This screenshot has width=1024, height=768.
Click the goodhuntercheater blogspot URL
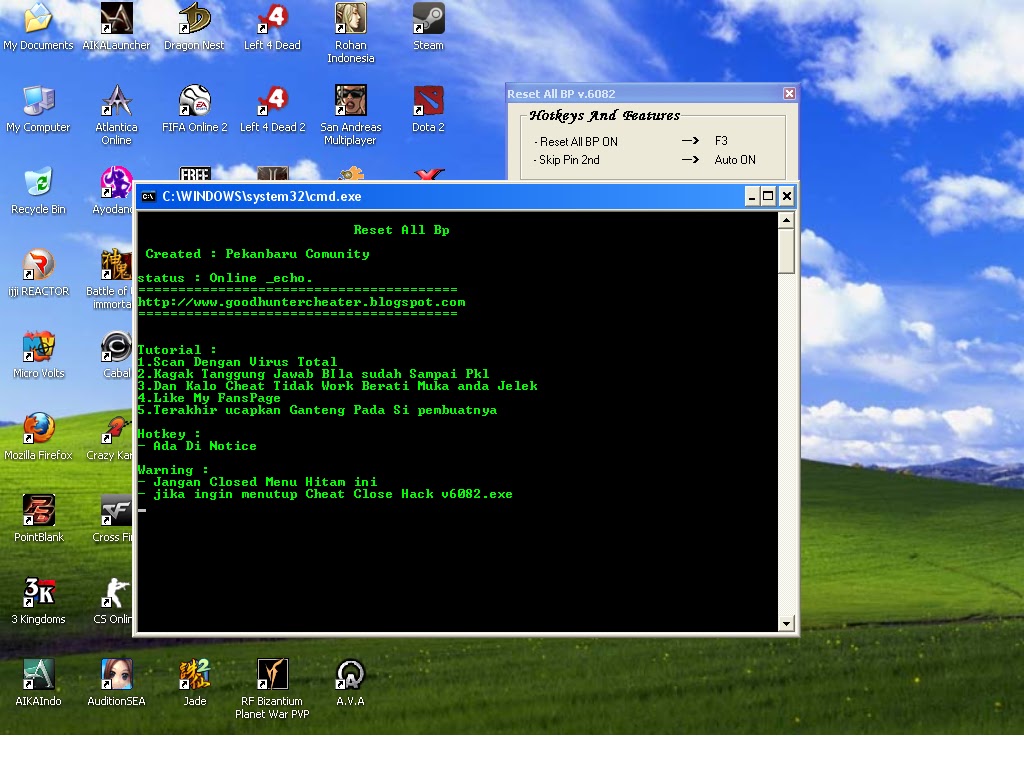(x=301, y=301)
